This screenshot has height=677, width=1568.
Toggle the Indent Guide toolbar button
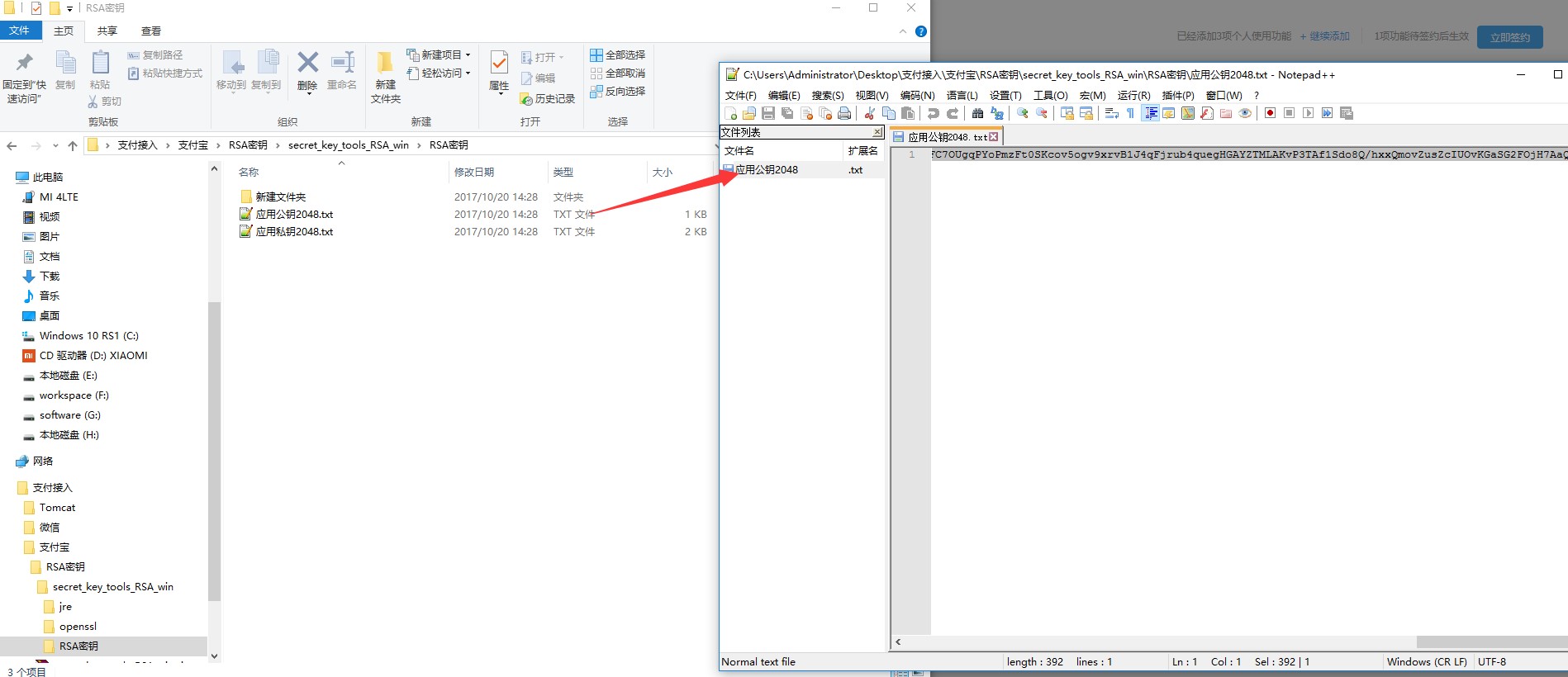(x=1151, y=113)
